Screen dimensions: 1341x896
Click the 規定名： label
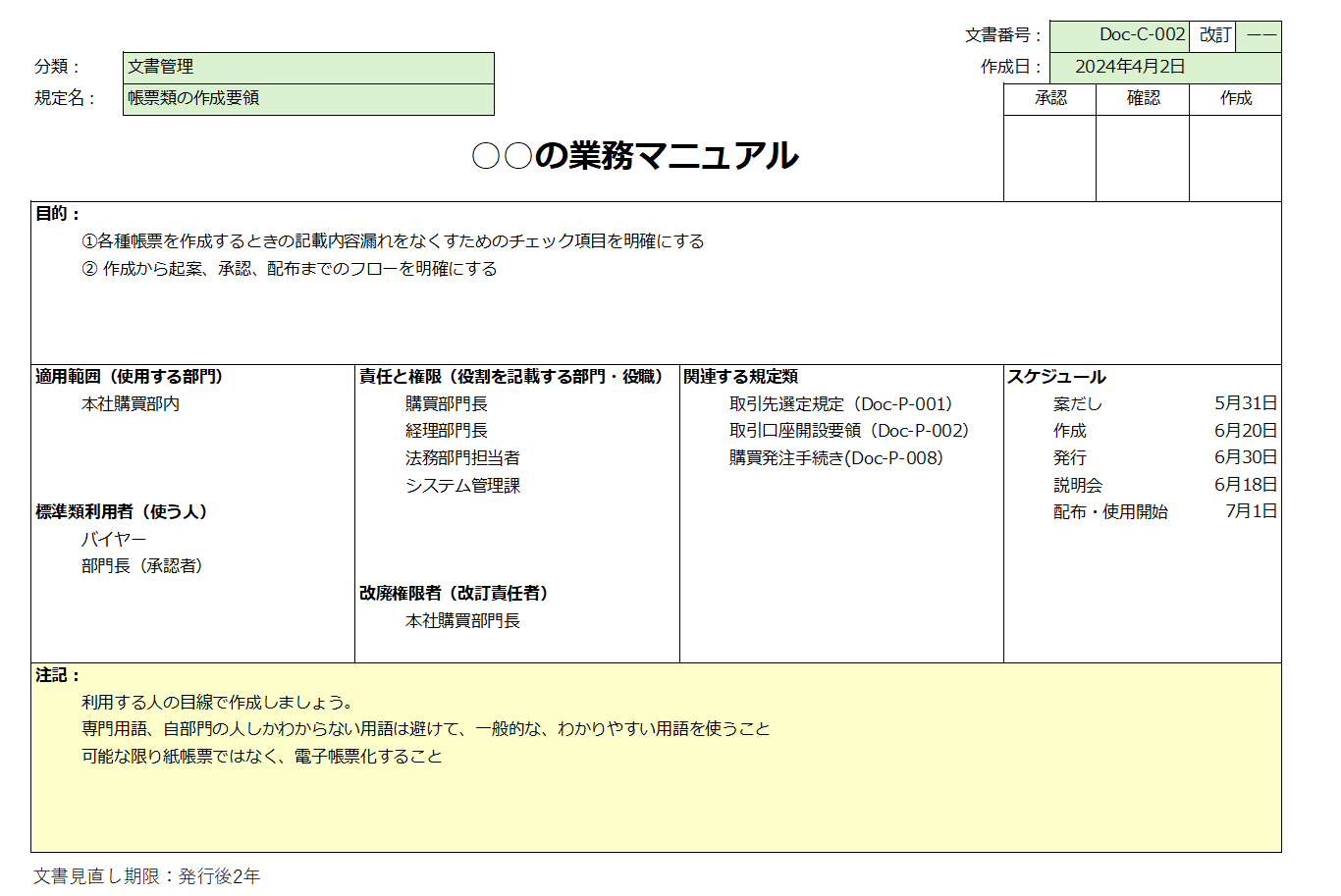(66, 98)
